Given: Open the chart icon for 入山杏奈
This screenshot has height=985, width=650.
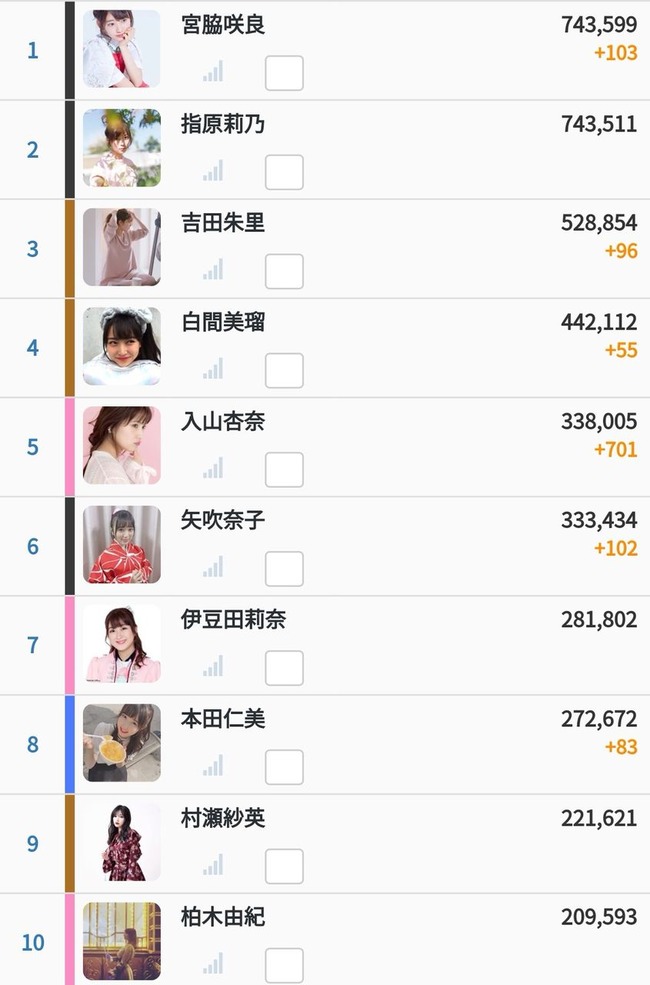Looking at the screenshot, I should click(x=213, y=469).
